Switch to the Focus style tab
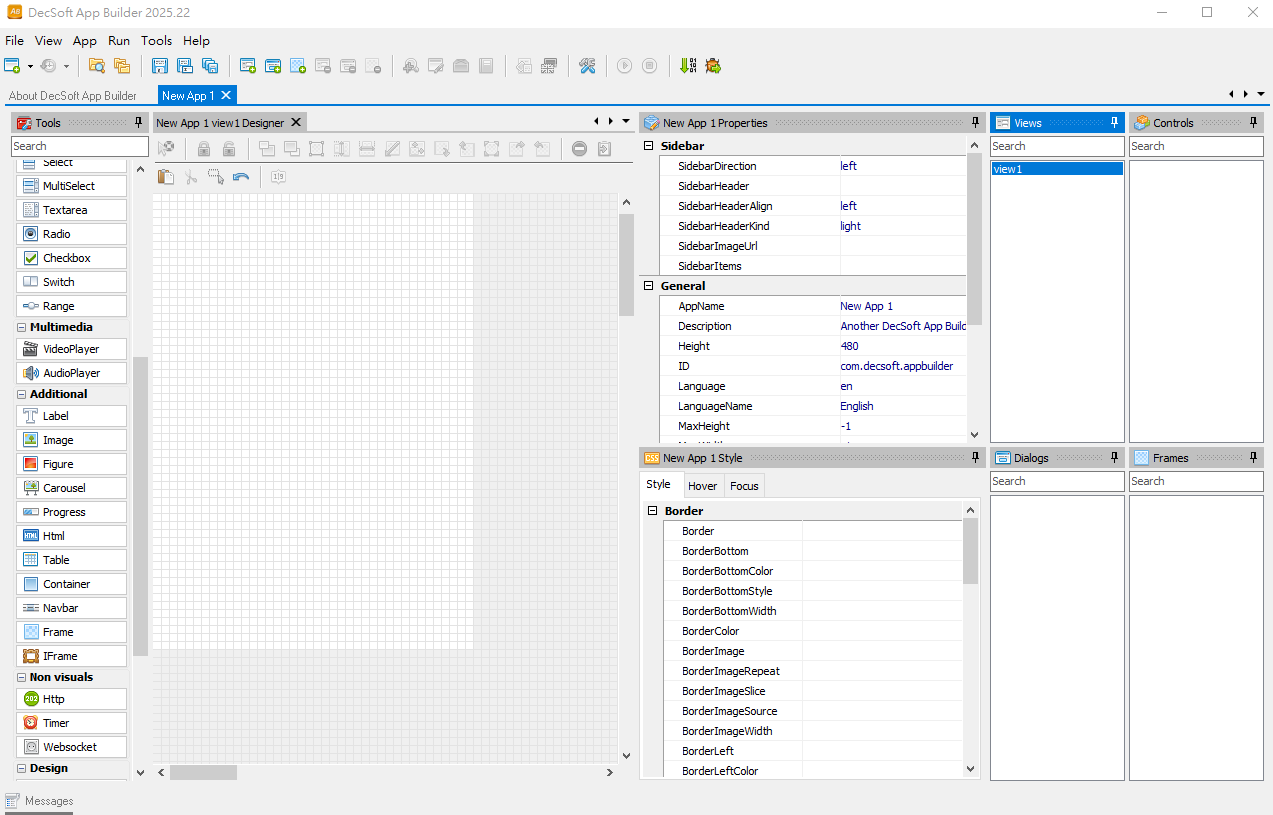The height and width of the screenshot is (815, 1273). coord(744,486)
